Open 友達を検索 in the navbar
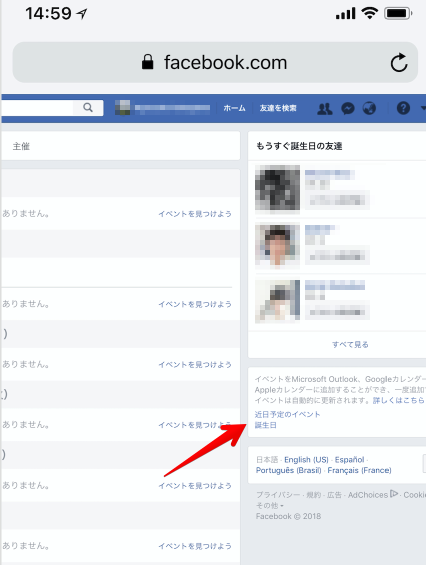The height and width of the screenshot is (565, 426). coord(278,108)
